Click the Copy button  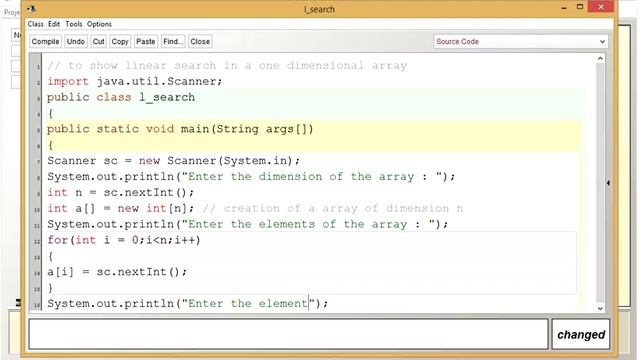120,41
